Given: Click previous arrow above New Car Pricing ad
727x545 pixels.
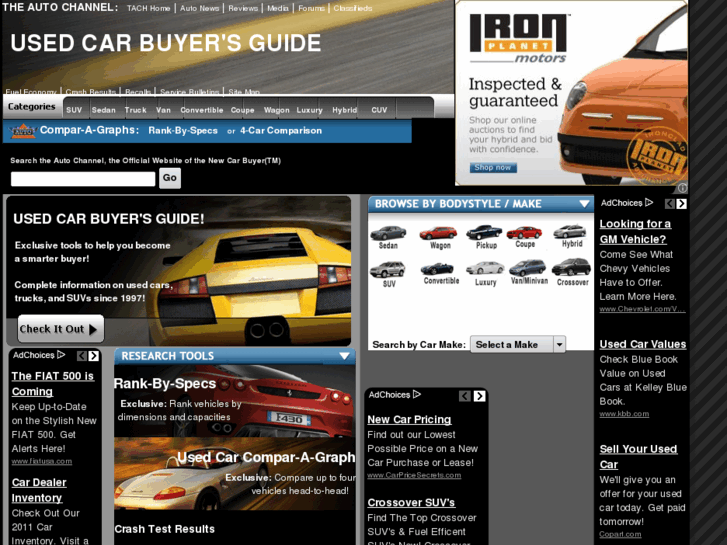Looking at the screenshot, I should pyautogui.click(x=465, y=396).
